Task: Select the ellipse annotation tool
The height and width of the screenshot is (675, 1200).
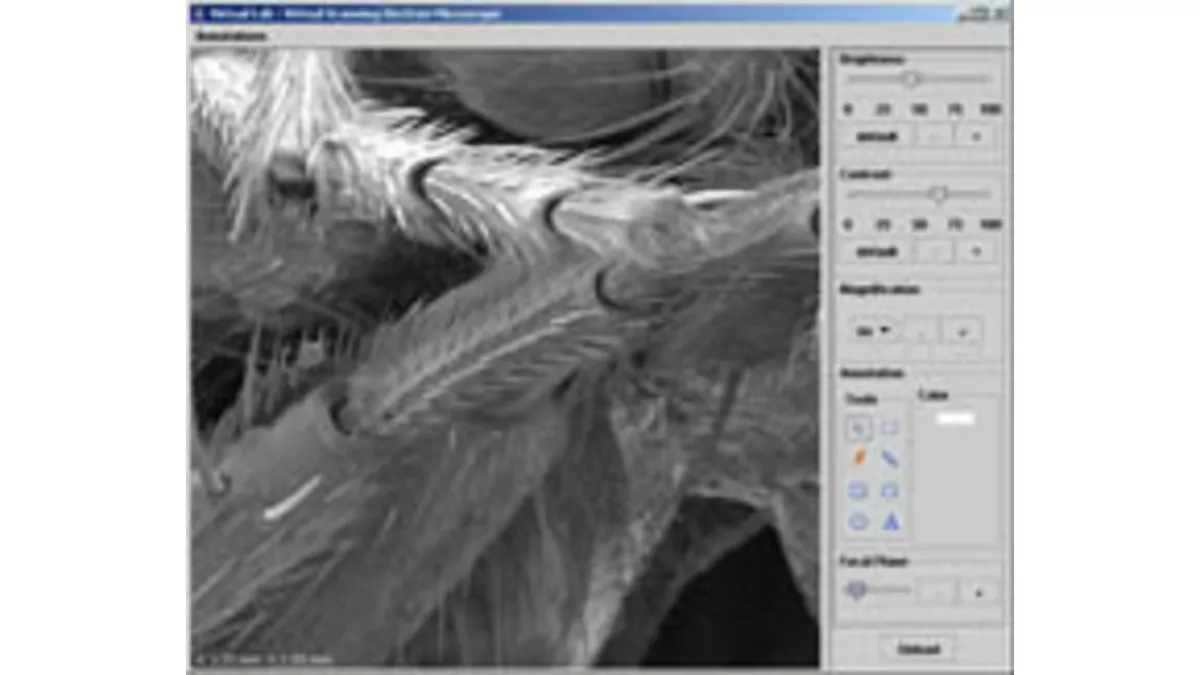Action: click(859, 521)
